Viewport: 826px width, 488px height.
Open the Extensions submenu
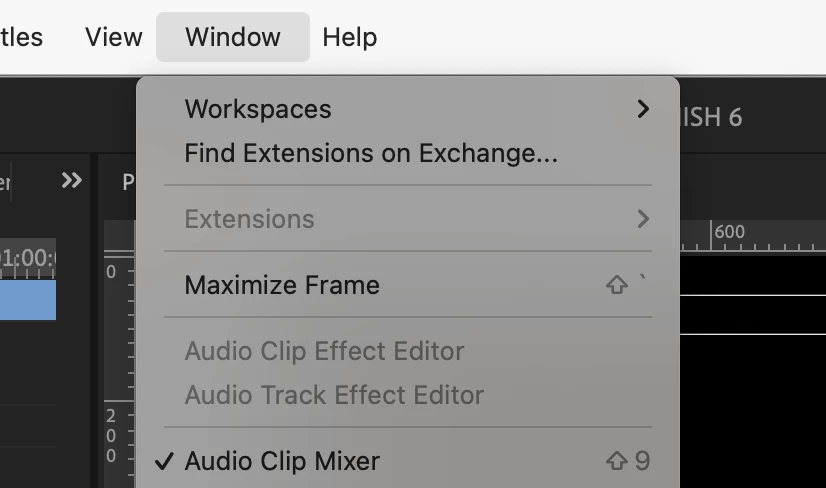tap(408, 219)
